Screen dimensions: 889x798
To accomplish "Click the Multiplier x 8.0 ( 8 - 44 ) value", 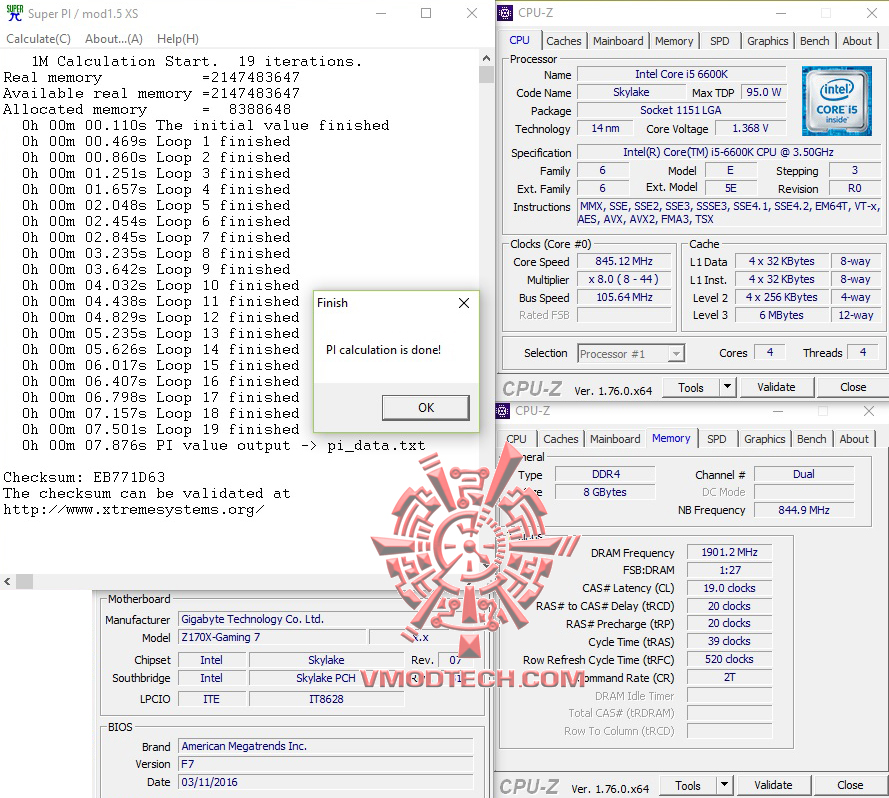I will tap(624, 280).
